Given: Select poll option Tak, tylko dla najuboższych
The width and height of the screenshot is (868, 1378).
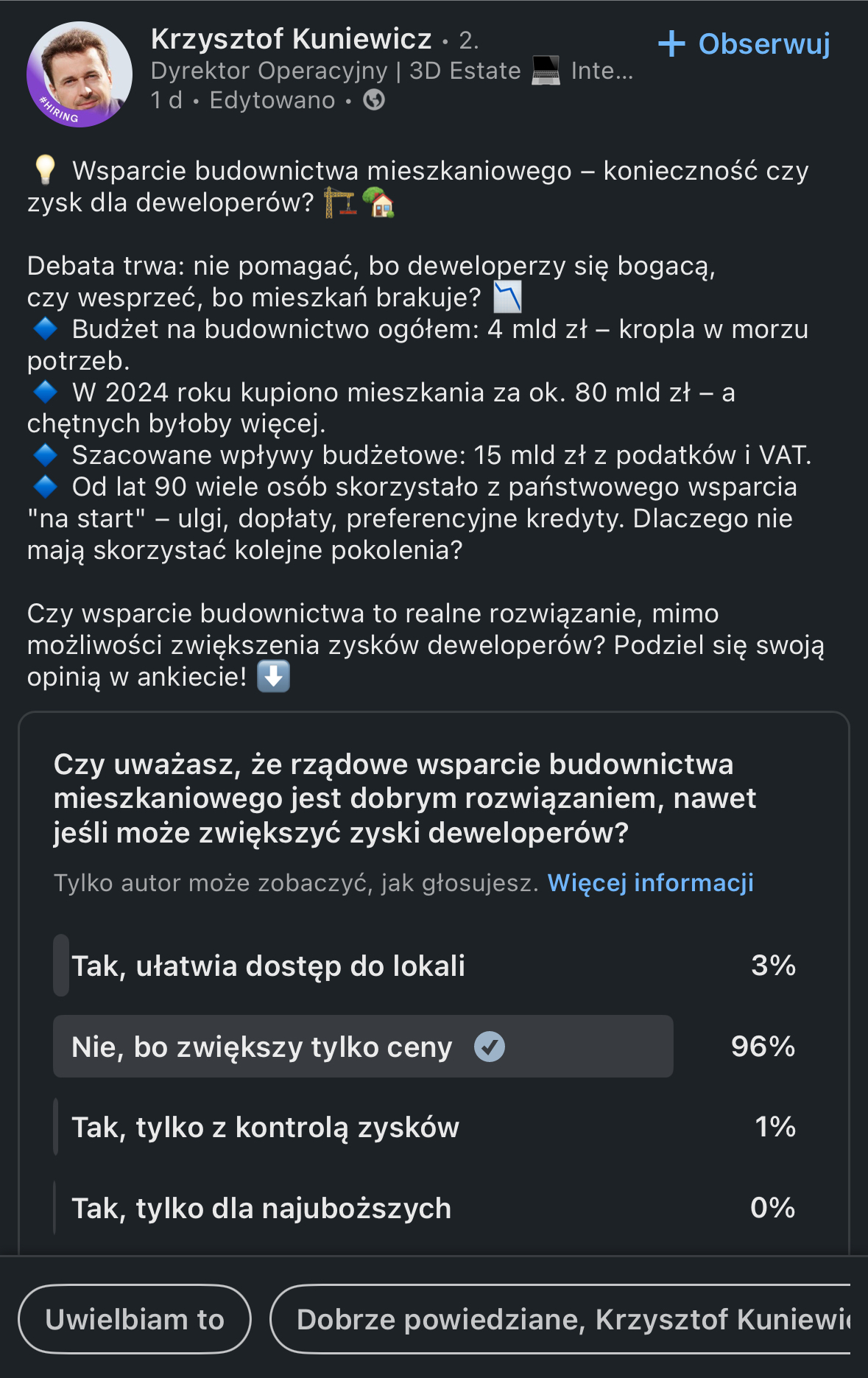Looking at the screenshot, I should pyautogui.click(x=261, y=1209).
